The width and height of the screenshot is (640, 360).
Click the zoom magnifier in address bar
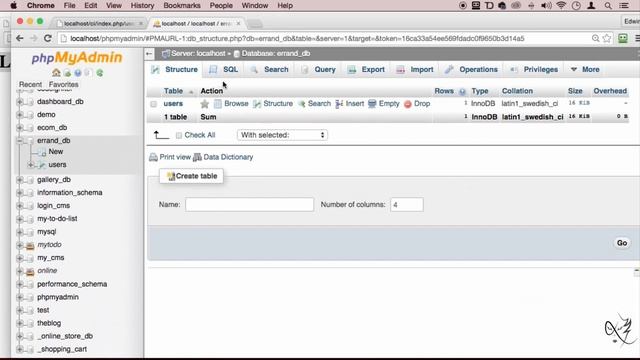click(596, 38)
